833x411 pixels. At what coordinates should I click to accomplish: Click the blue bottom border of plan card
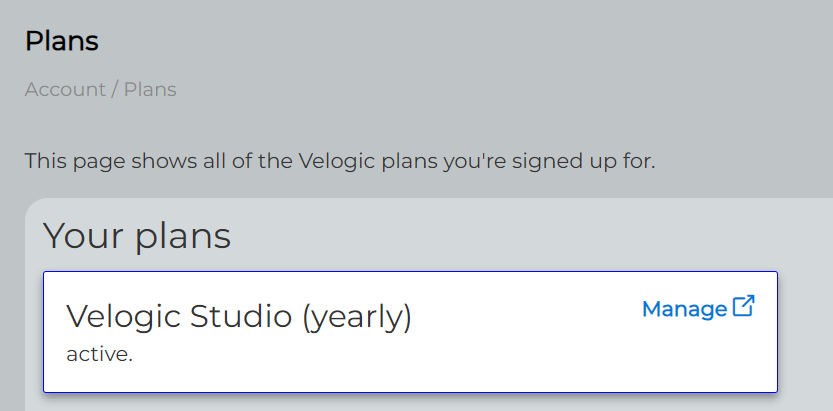410,392
